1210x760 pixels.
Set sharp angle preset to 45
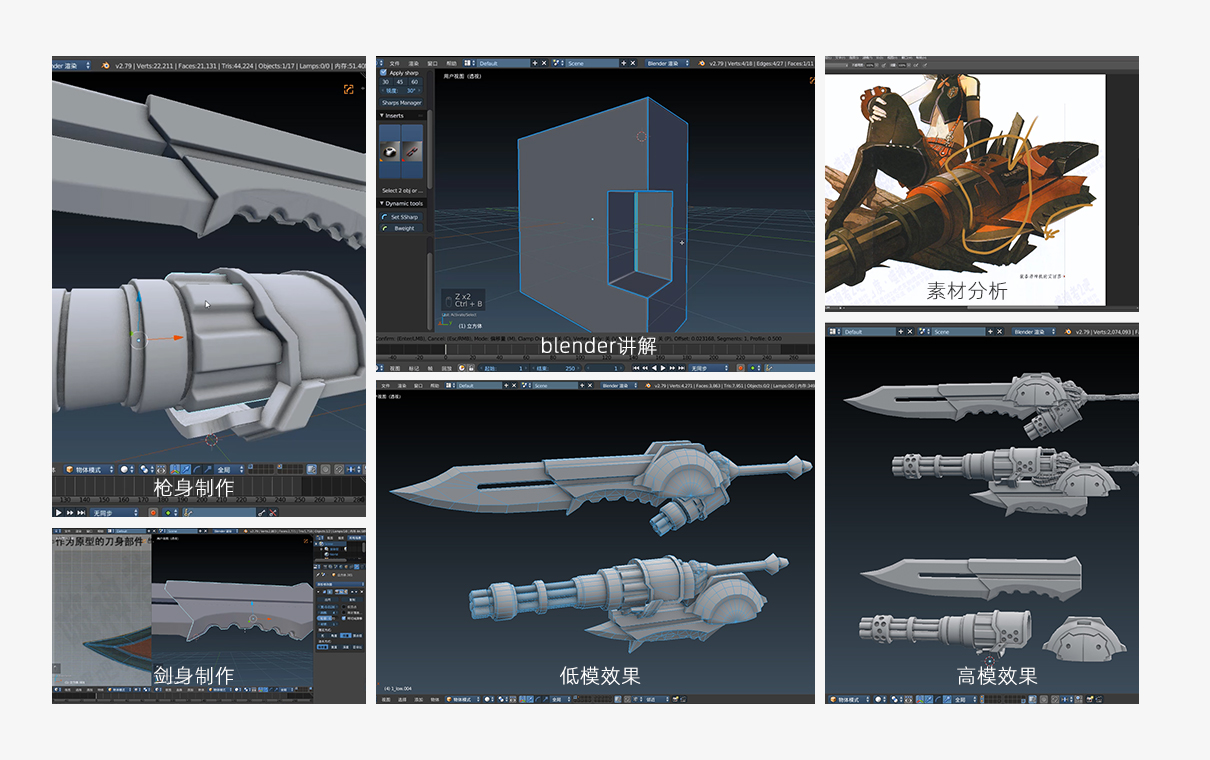pos(400,81)
